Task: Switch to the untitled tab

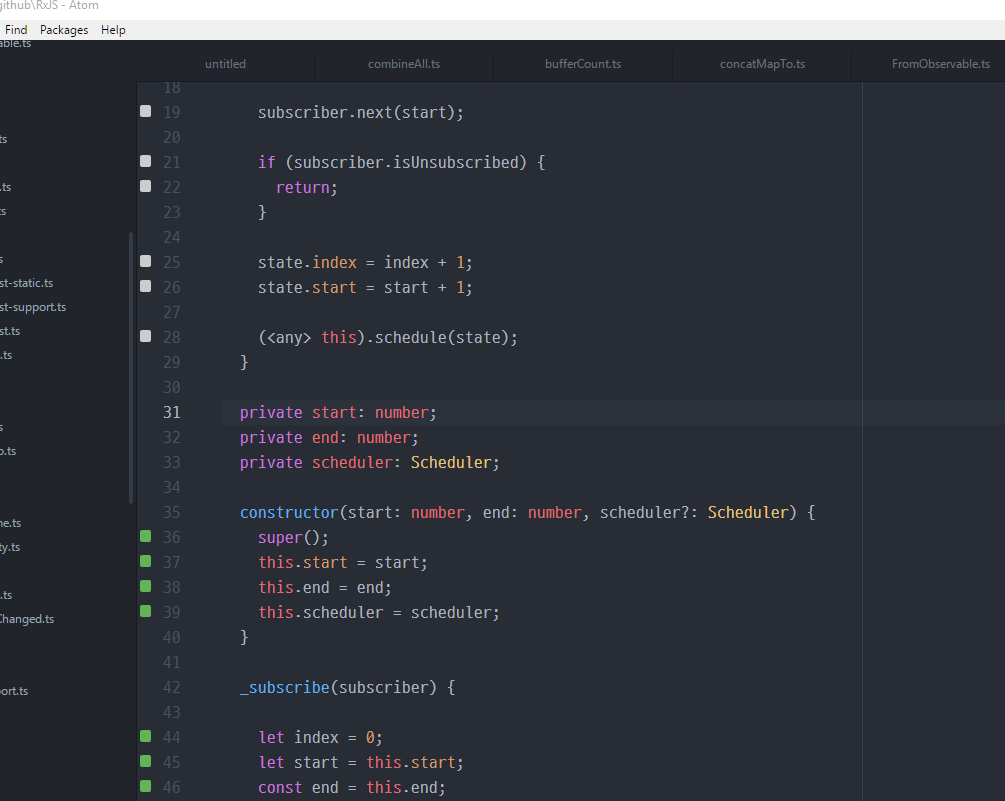Action: coord(225,64)
